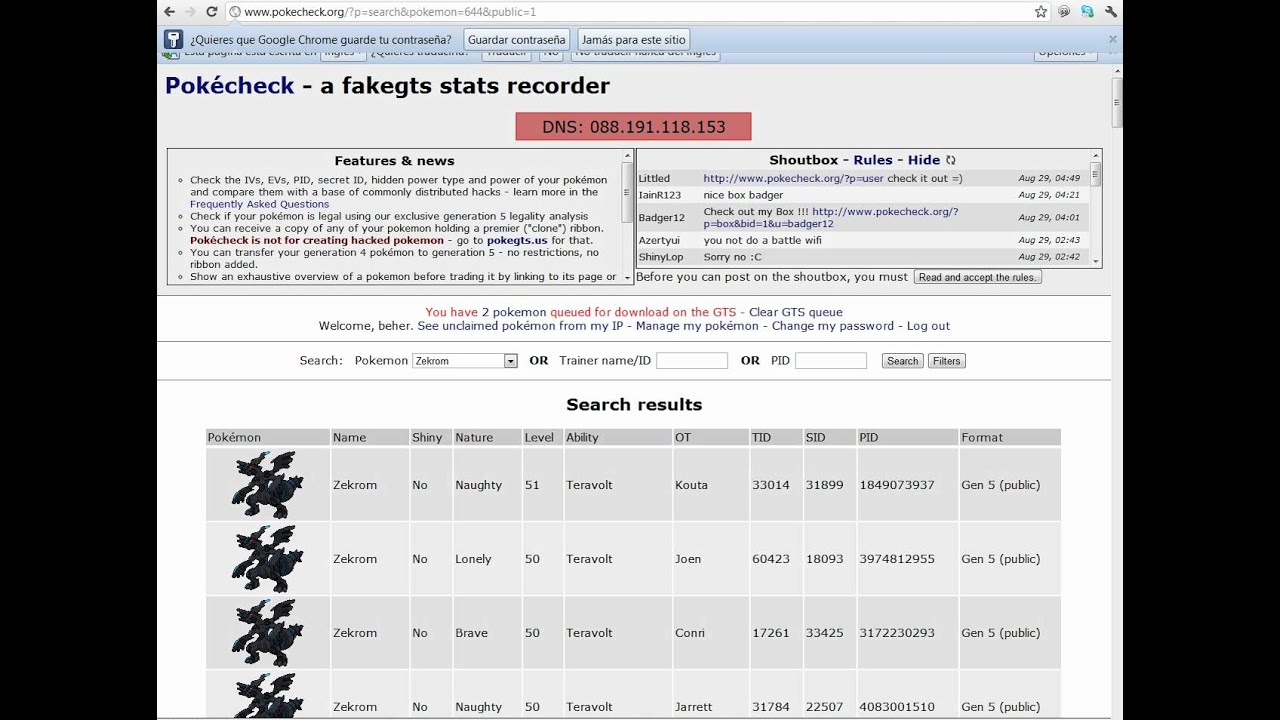Screen dimensions: 1280x720
Task: Click the pokecheck.org ?p=user link in shoutbox
Action: 793,178
